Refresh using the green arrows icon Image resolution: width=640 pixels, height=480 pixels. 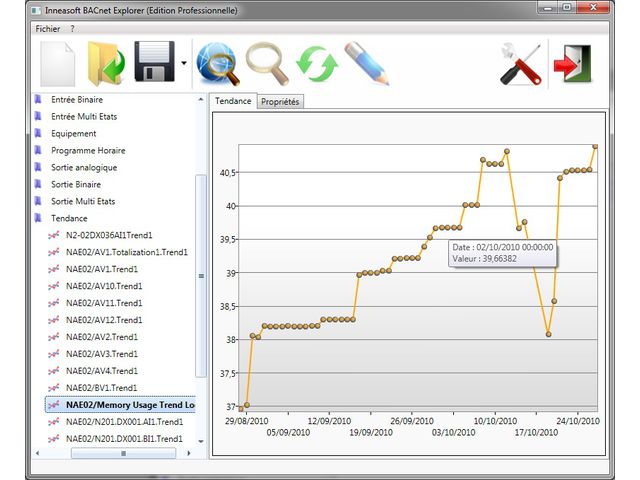point(316,64)
